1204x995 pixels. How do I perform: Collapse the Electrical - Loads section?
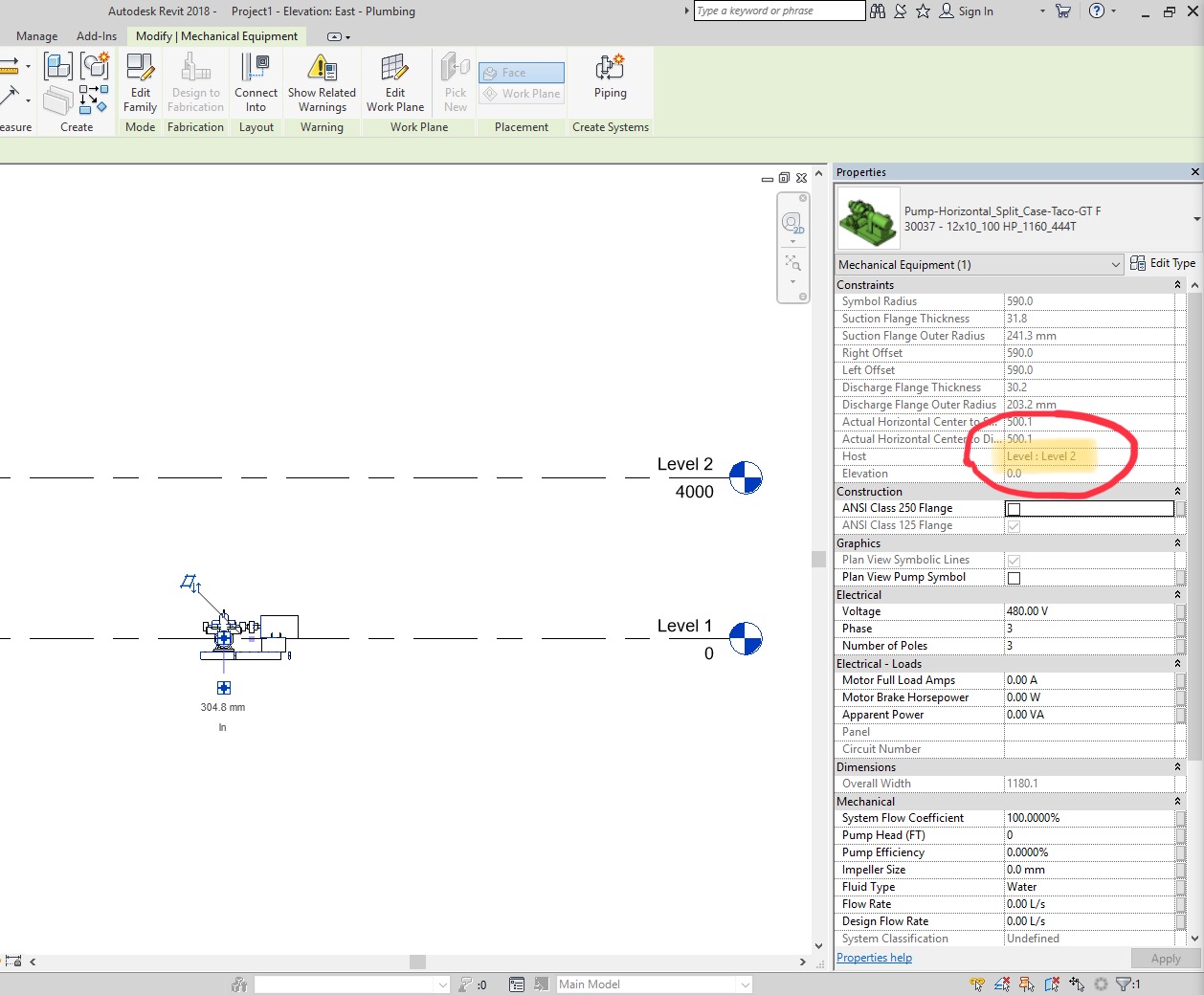[x=1177, y=664]
